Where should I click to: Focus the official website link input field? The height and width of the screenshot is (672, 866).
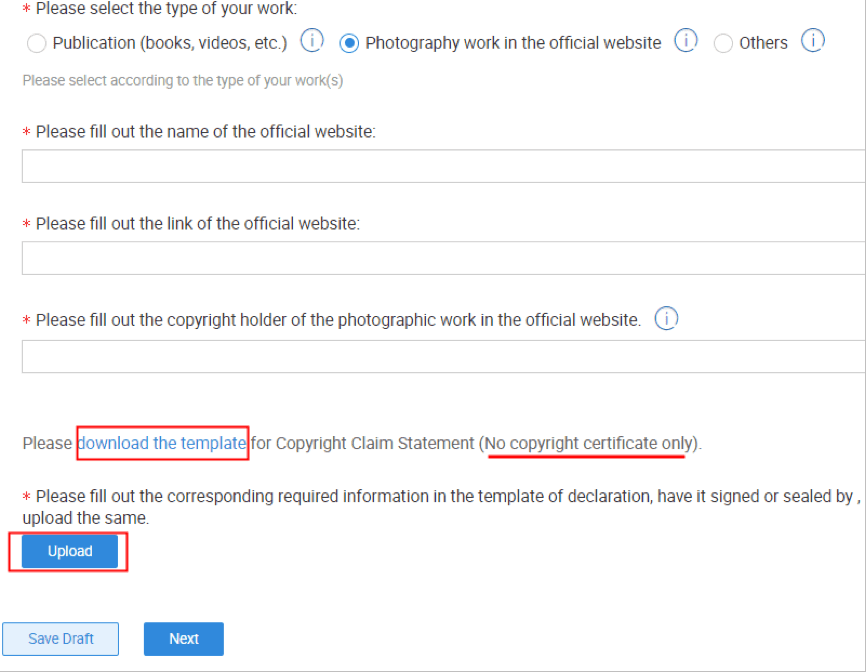click(x=443, y=258)
